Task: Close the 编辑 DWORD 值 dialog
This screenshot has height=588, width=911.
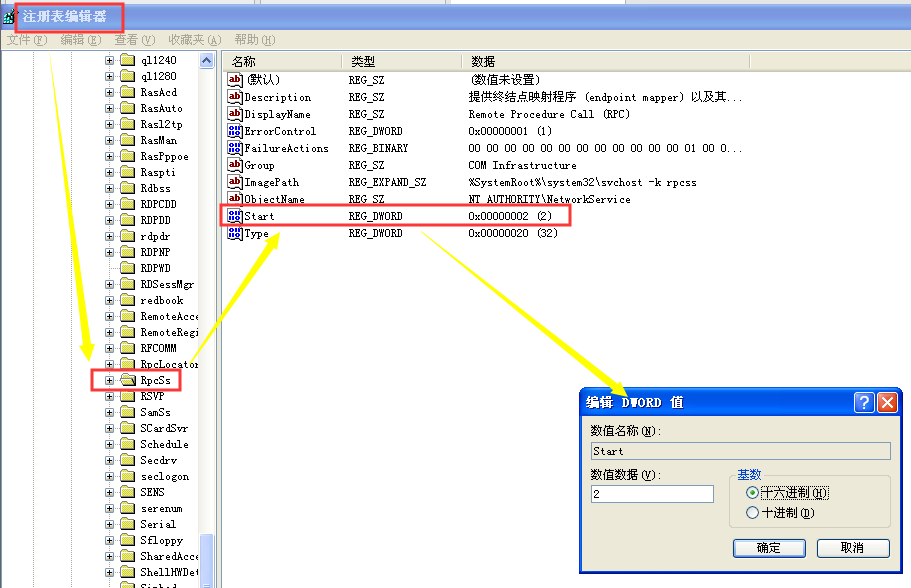Action: [887, 402]
